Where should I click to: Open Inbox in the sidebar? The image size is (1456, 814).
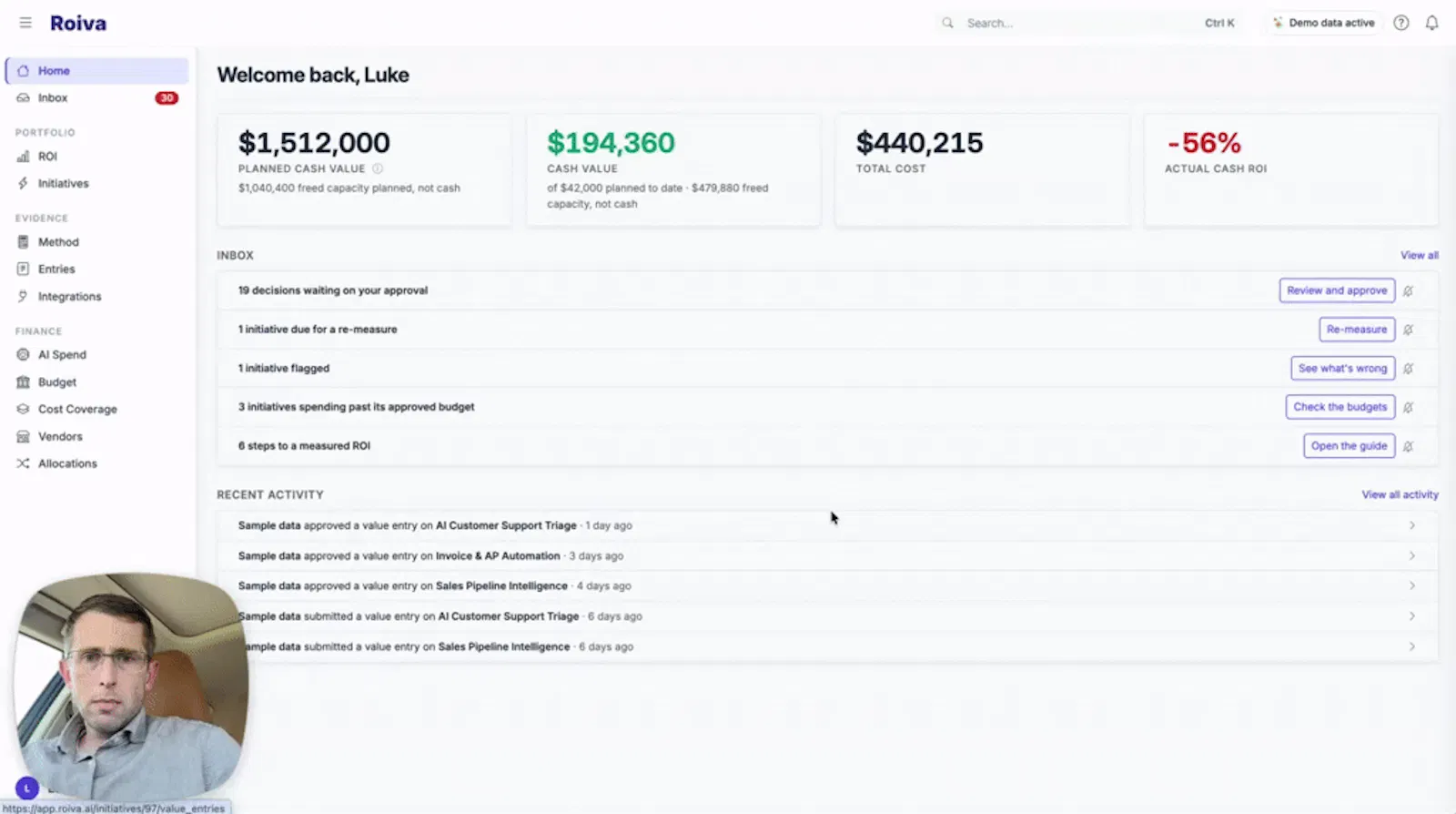click(97, 97)
